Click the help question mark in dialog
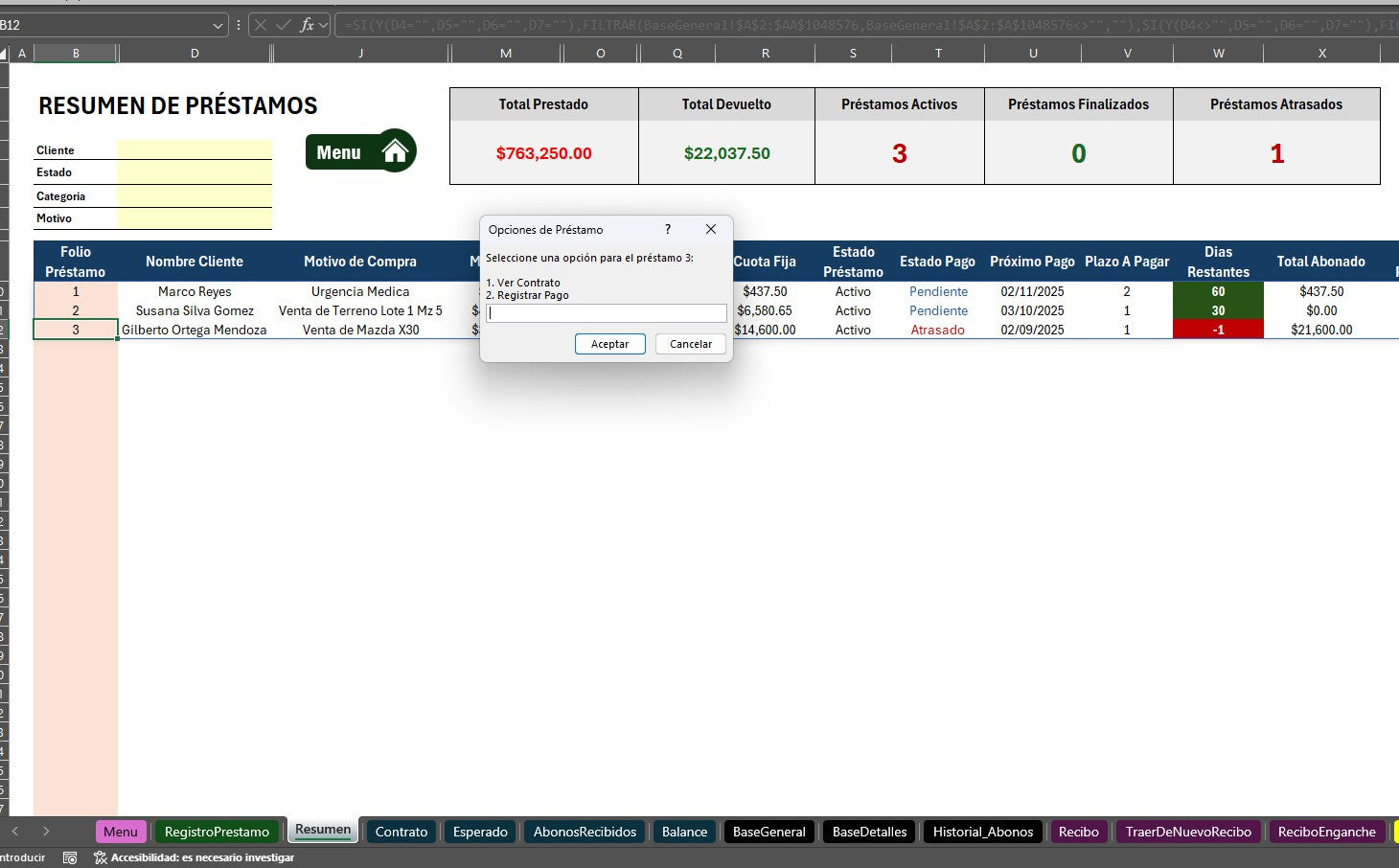This screenshot has height=868, width=1399. (668, 229)
